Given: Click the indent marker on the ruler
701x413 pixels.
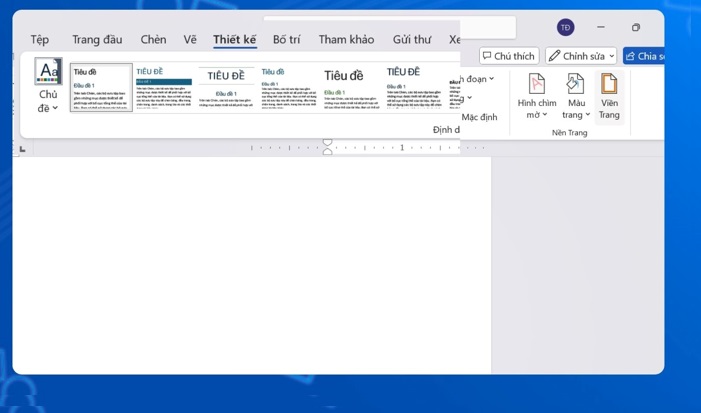Looking at the screenshot, I should [x=327, y=148].
